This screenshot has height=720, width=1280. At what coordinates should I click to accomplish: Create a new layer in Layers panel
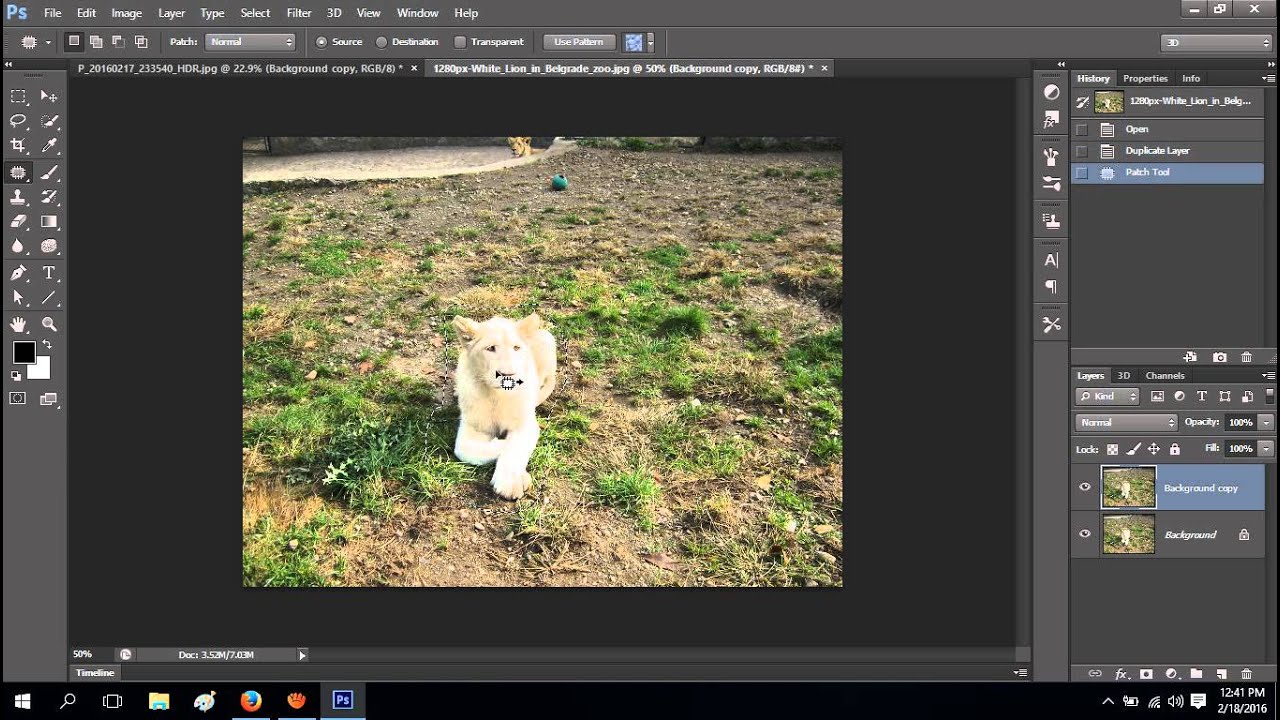[x=1222, y=674]
